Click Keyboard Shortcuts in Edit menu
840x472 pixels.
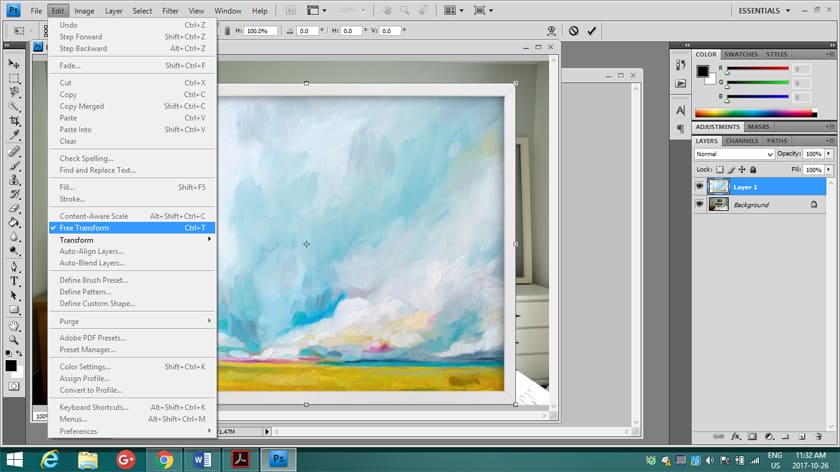click(132, 407)
